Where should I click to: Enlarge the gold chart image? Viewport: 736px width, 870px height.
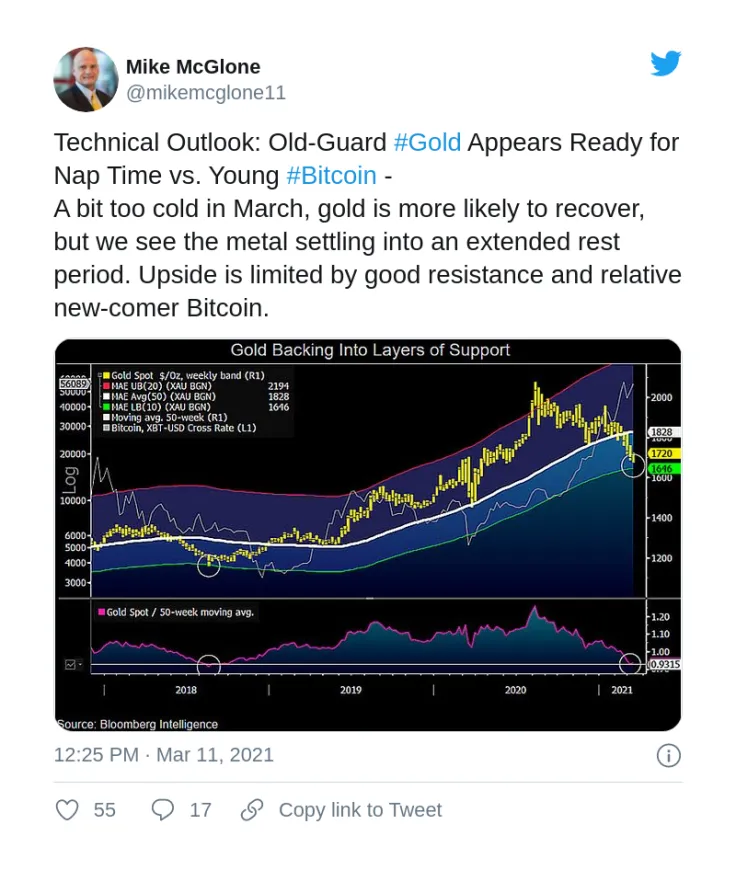(368, 535)
